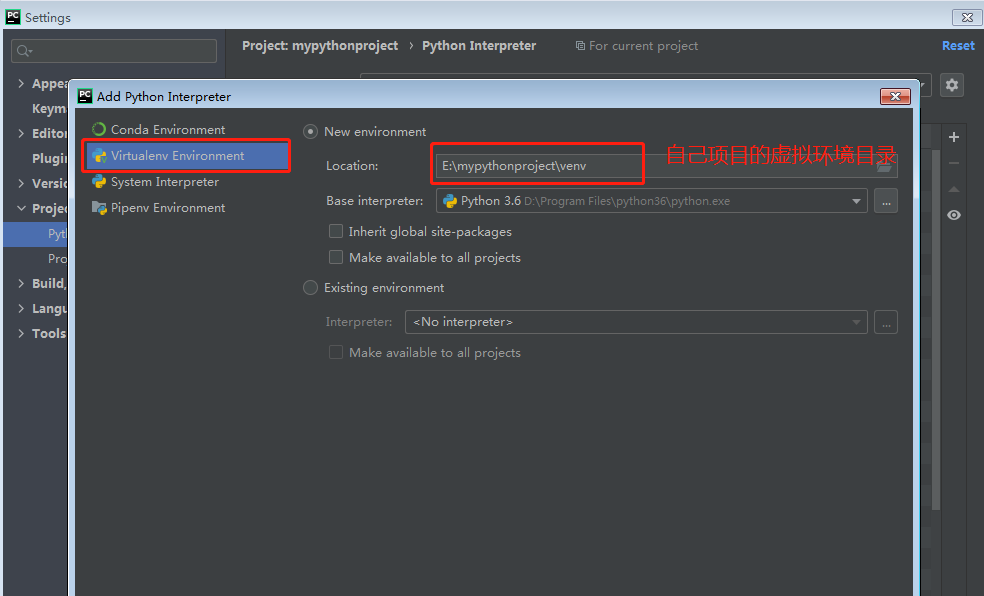
Task: Open the Interpreter No interpreter dropdown
Action: 636,322
